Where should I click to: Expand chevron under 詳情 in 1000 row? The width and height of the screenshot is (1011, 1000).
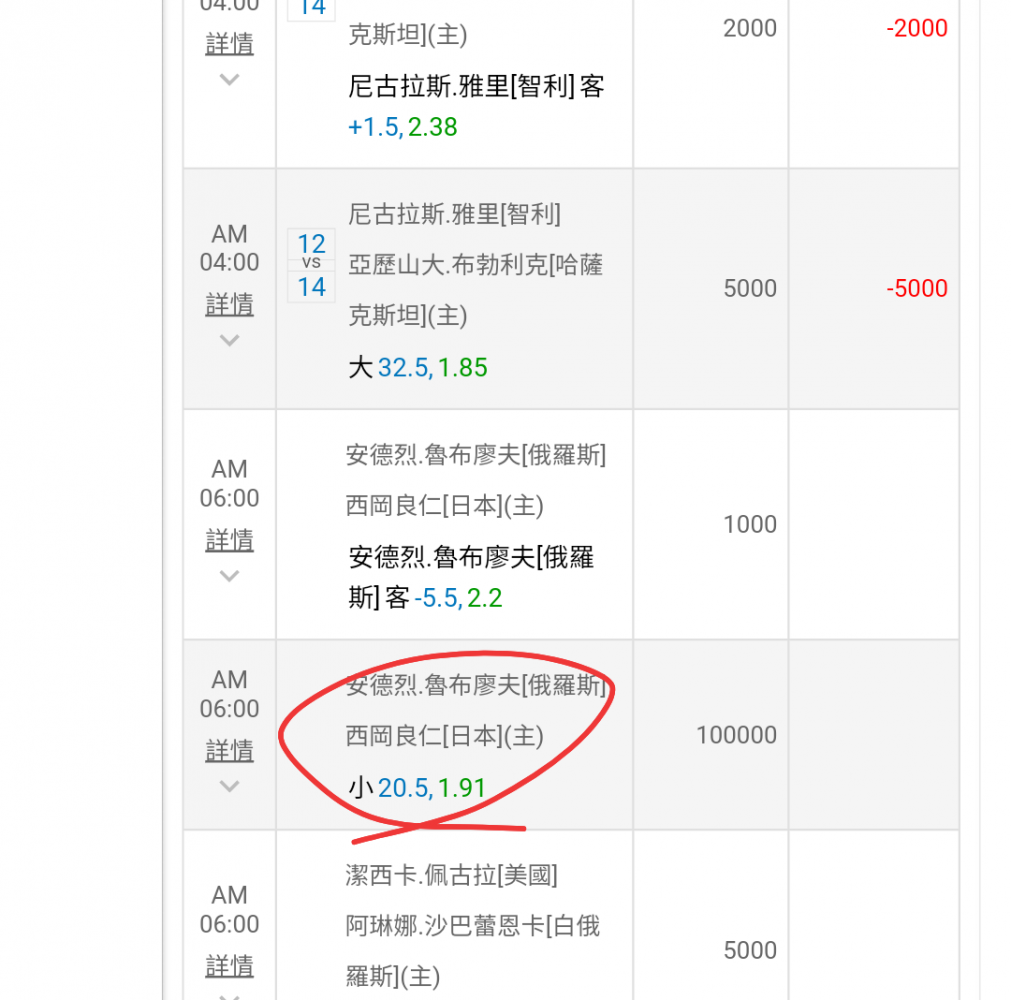(229, 576)
